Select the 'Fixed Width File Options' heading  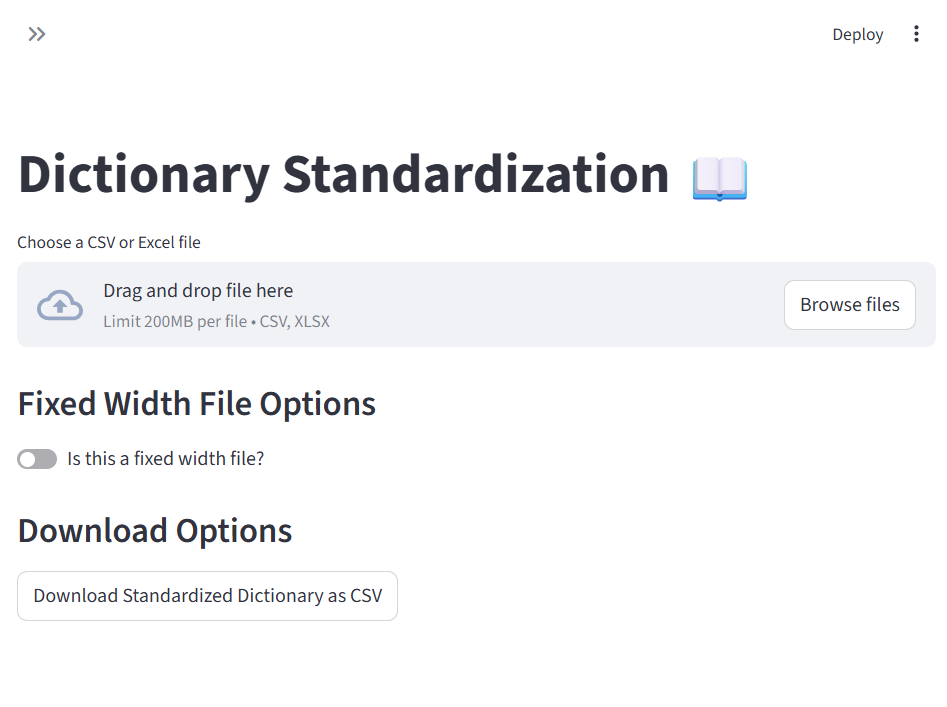[197, 404]
